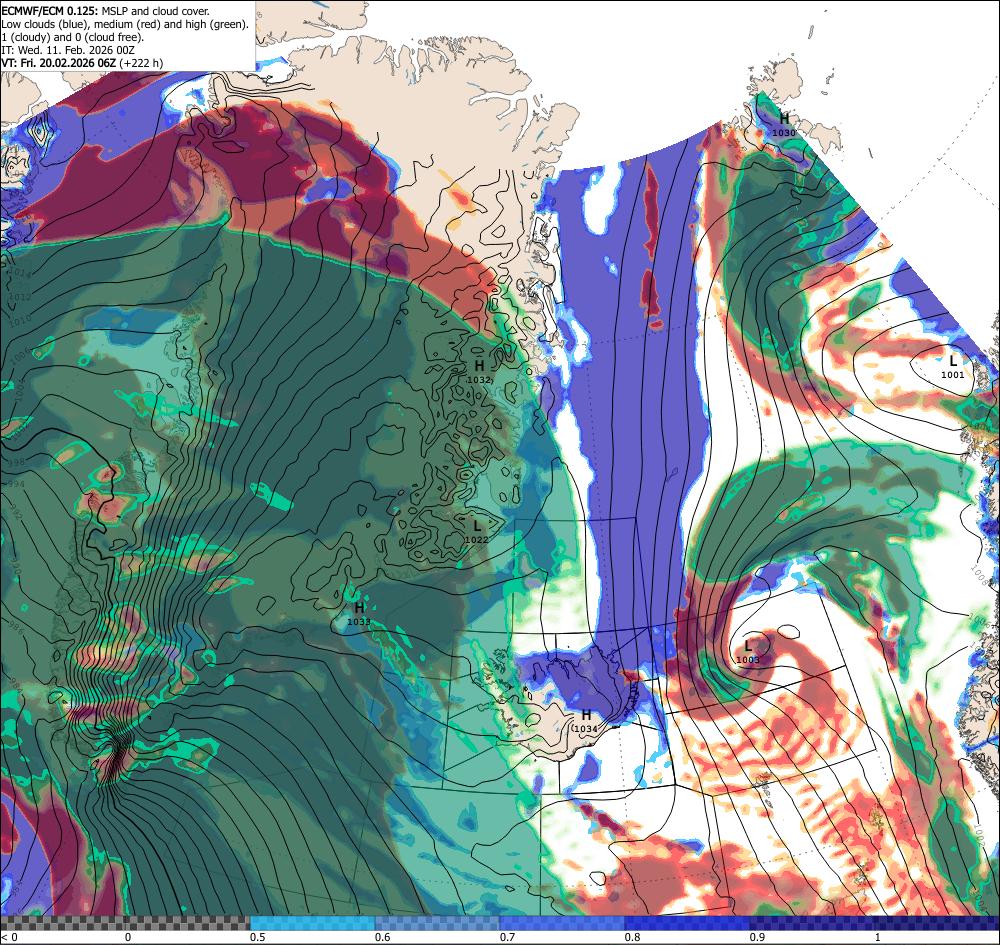Click the L 1022 low pressure marker
The image size is (1000, 945).
tap(476, 532)
